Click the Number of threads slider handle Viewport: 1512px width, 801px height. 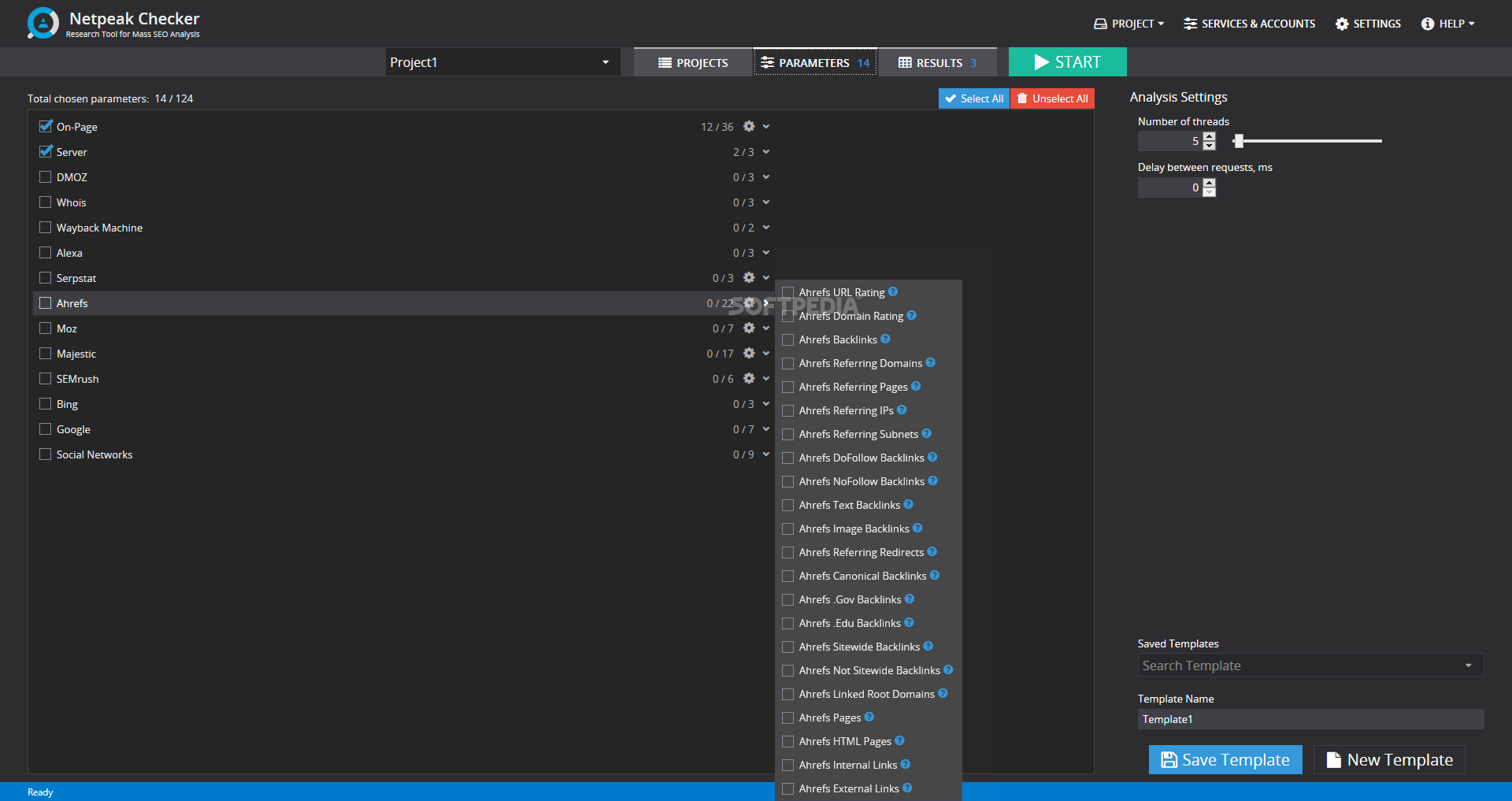(x=1239, y=141)
